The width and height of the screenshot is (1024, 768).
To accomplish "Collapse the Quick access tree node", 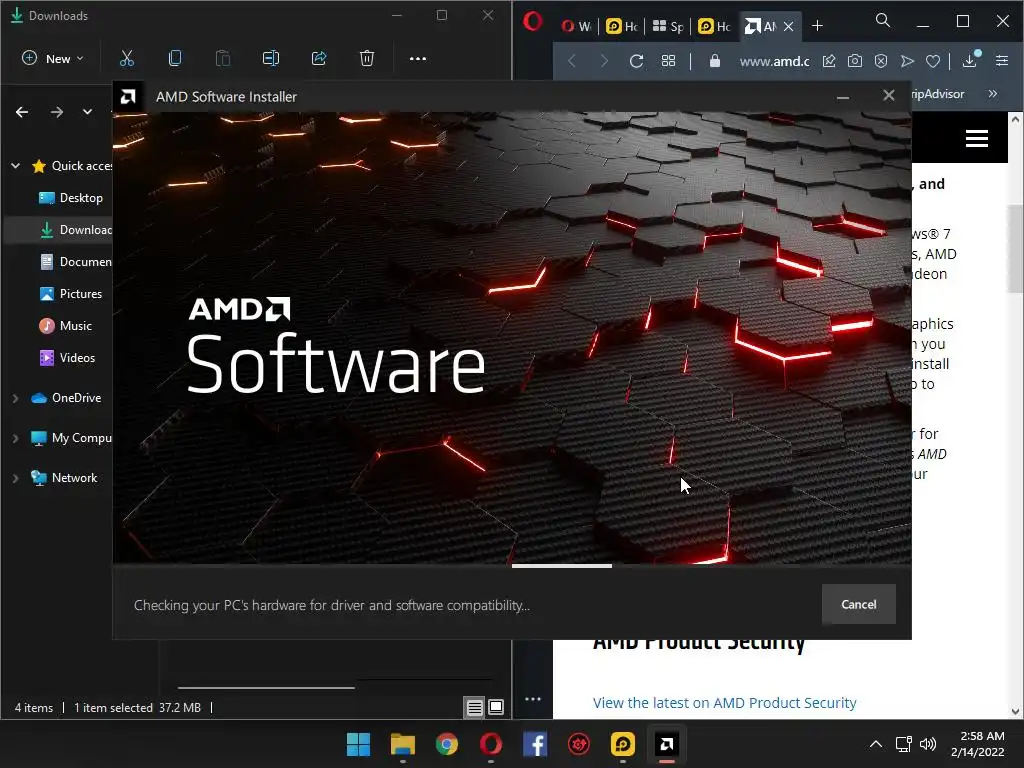I will tap(16, 166).
